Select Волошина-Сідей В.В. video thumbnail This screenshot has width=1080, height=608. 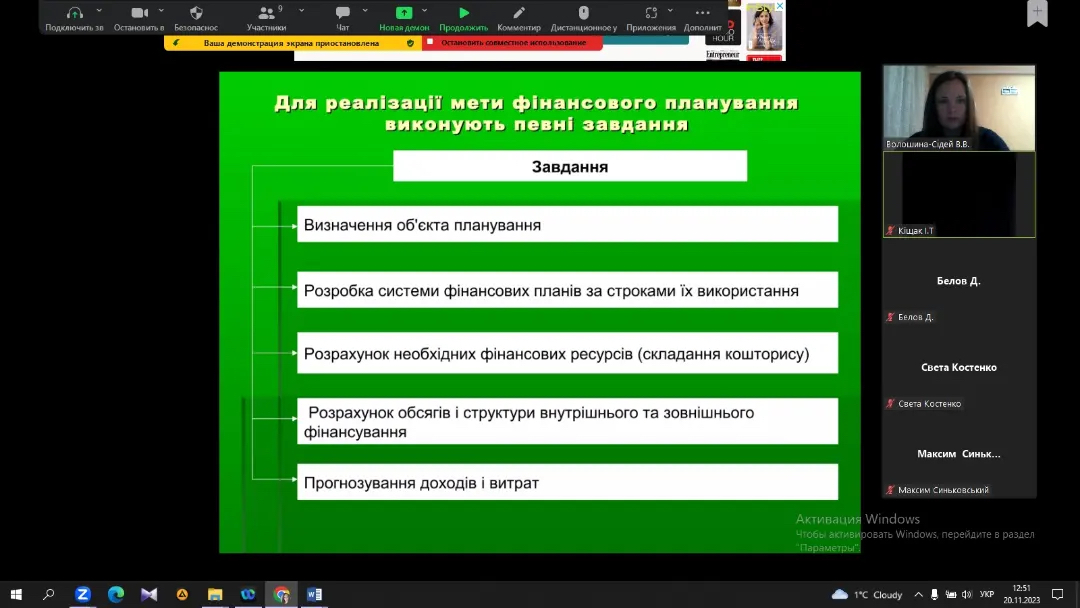[958, 107]
